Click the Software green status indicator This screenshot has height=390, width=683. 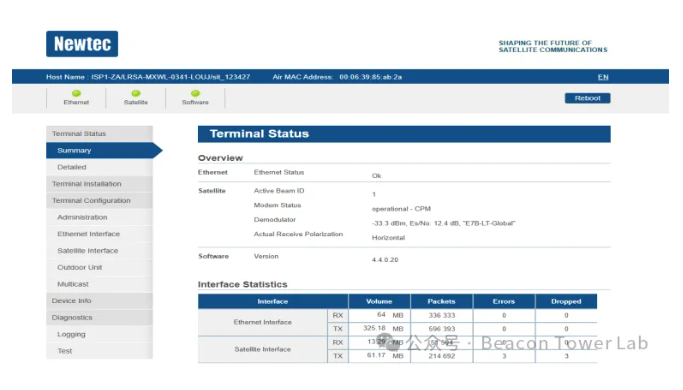[x=196, y=93]
